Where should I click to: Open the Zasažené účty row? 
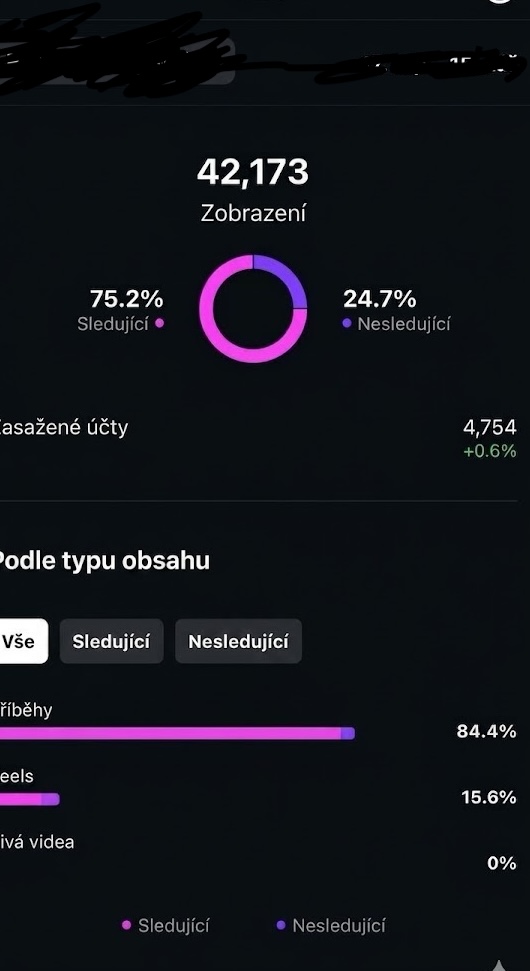click(x=258, y=436)
